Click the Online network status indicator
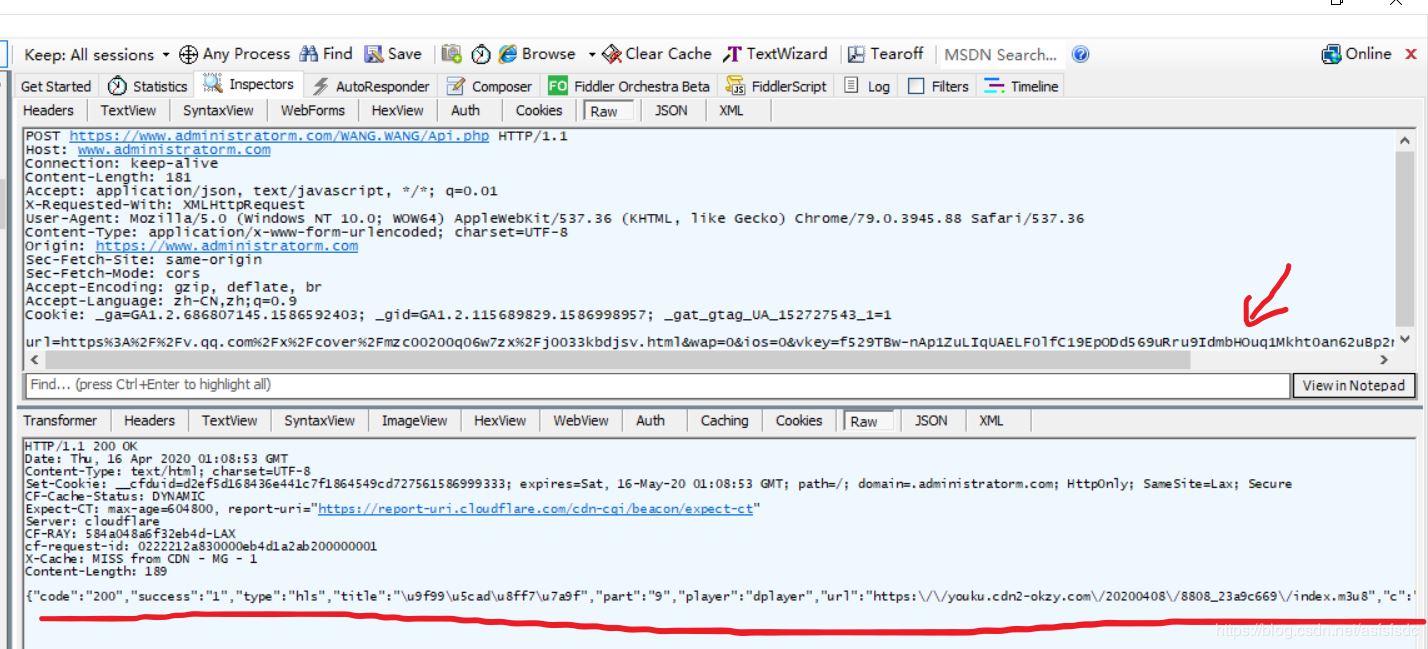The width and height of the screenshot is (1428, 649). (1357, 54)
